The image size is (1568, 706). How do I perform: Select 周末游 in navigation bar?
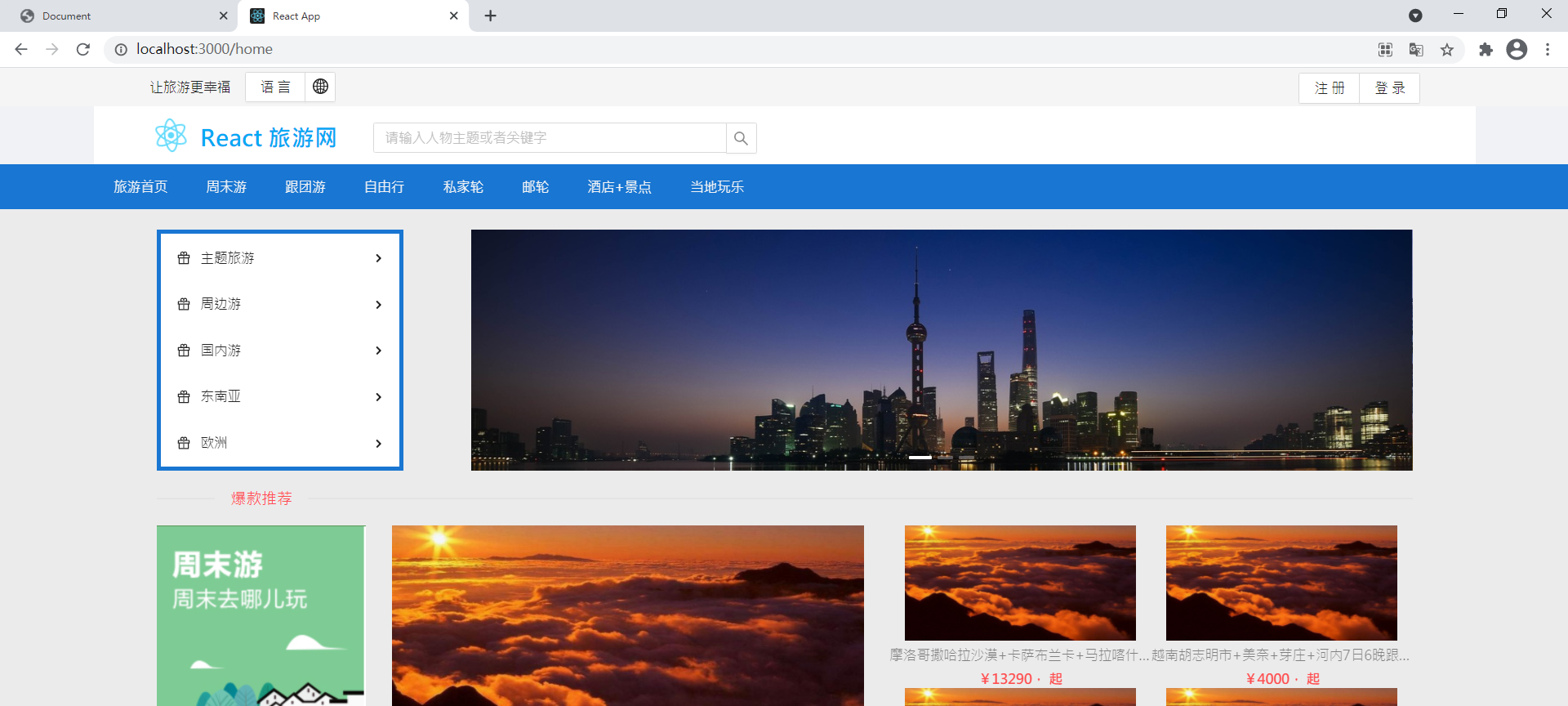(x=226, y=186)
